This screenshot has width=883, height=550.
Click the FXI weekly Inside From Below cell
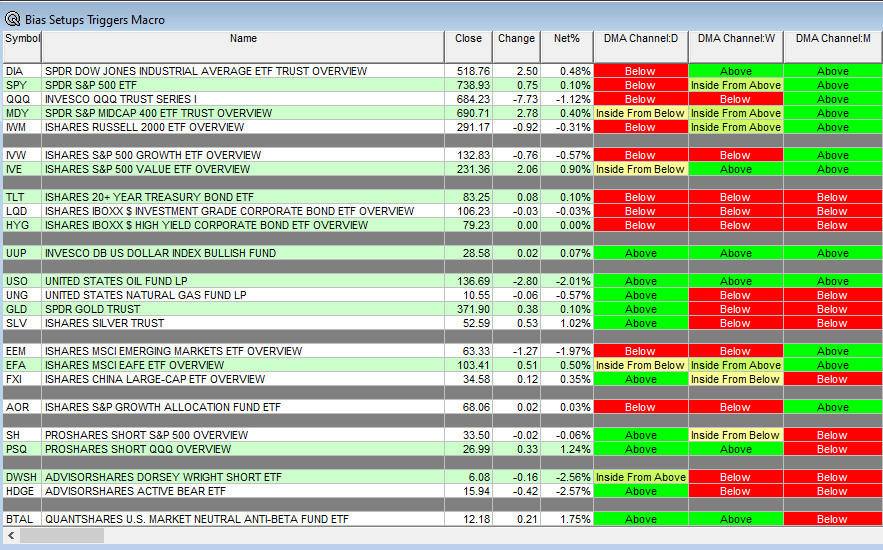click(x=736, y=379)
